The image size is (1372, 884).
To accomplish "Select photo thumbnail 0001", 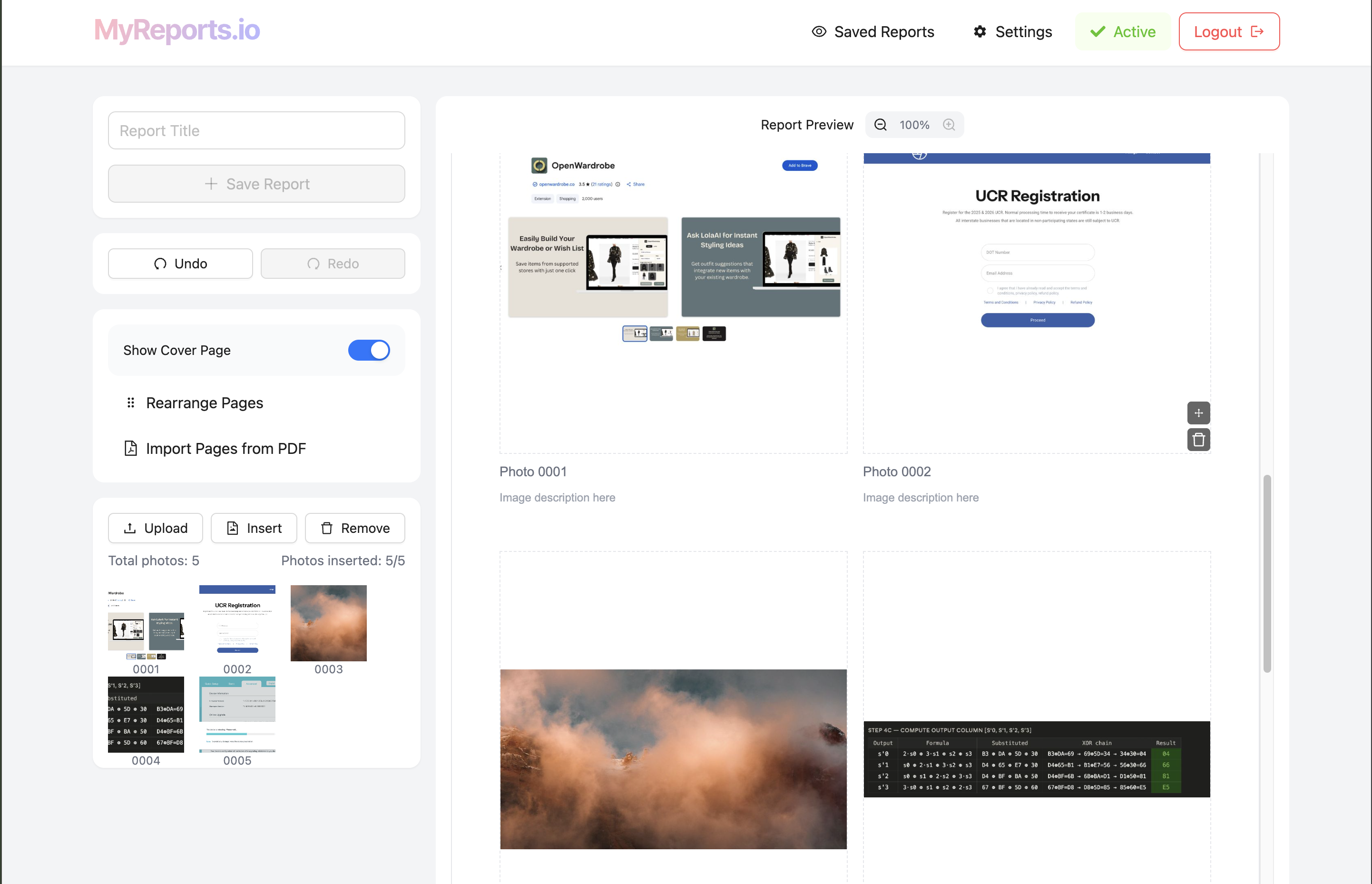I will pos(146,623).
